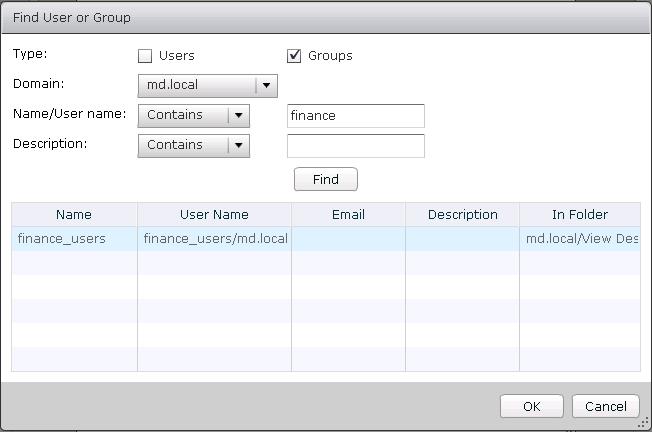The width and height of the screenshot is (652, 432).
Task: Click the name field containing "finance"
Action: pyautogui.click(x=355, y=116)
